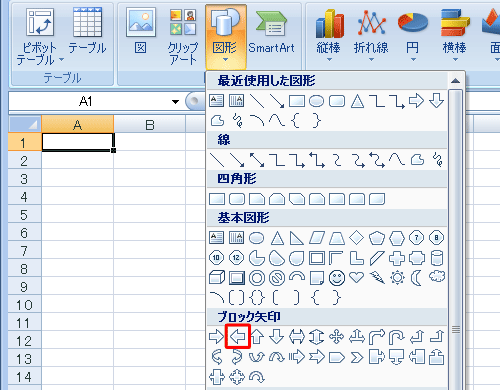Select the right arrow in ブロック矢印 section
The width and height of the screenshot is (500, 390).
(217, 337)
